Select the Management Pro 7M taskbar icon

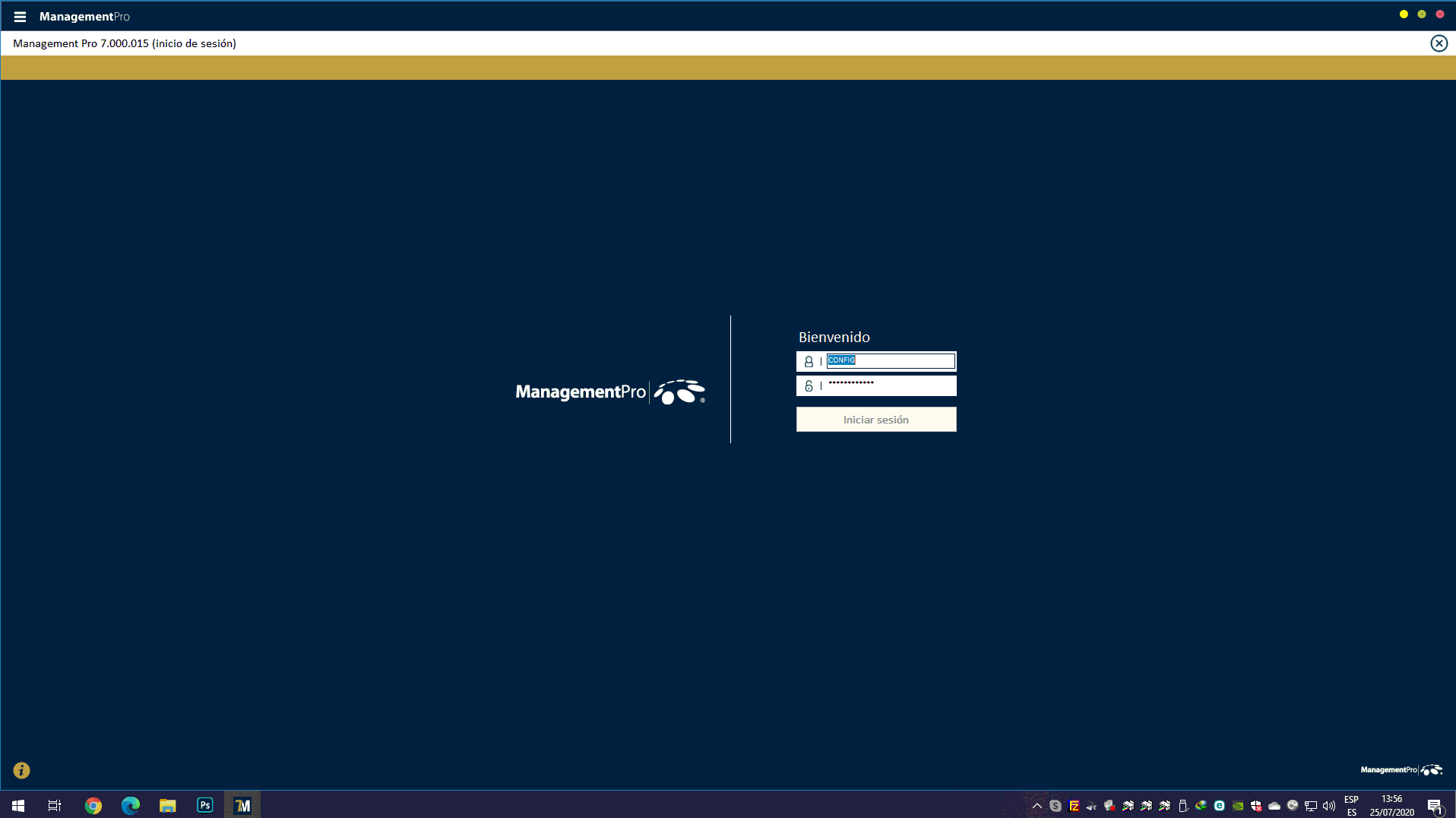coord(242,806)
